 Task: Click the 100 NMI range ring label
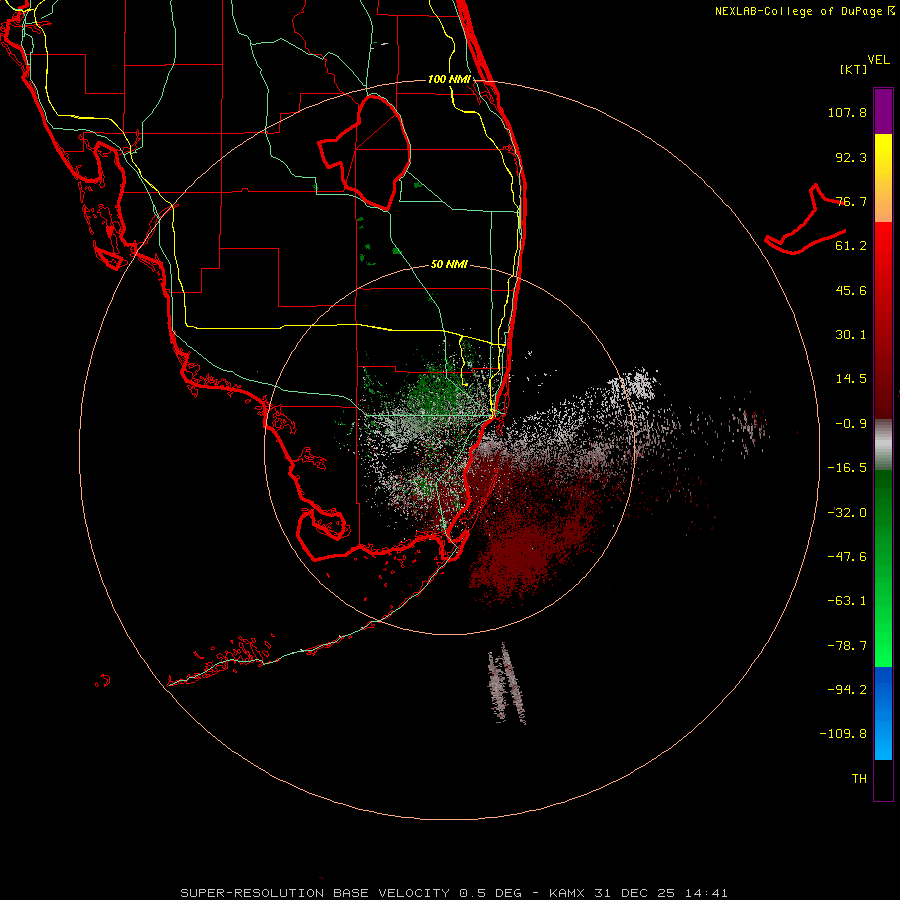click(449, 79)
